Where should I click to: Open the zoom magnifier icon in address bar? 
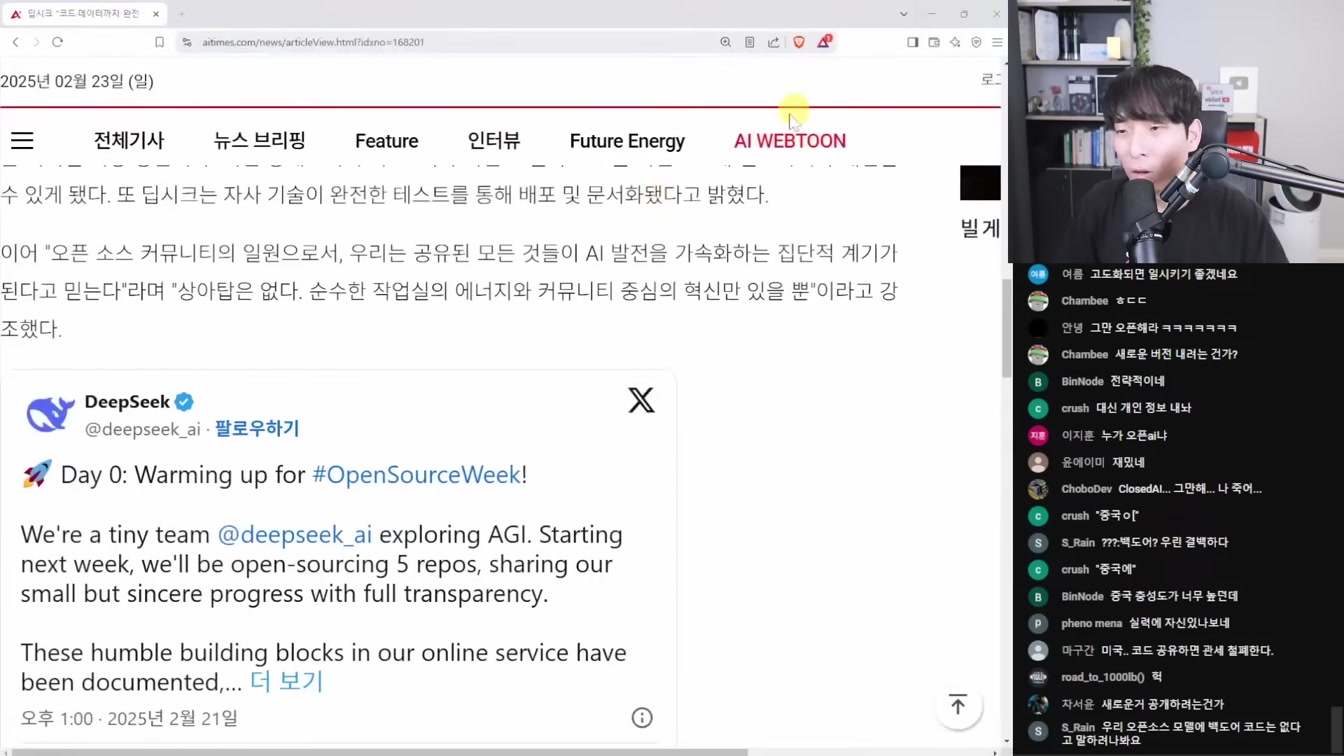pyautogui.click(x=725, y=42)
